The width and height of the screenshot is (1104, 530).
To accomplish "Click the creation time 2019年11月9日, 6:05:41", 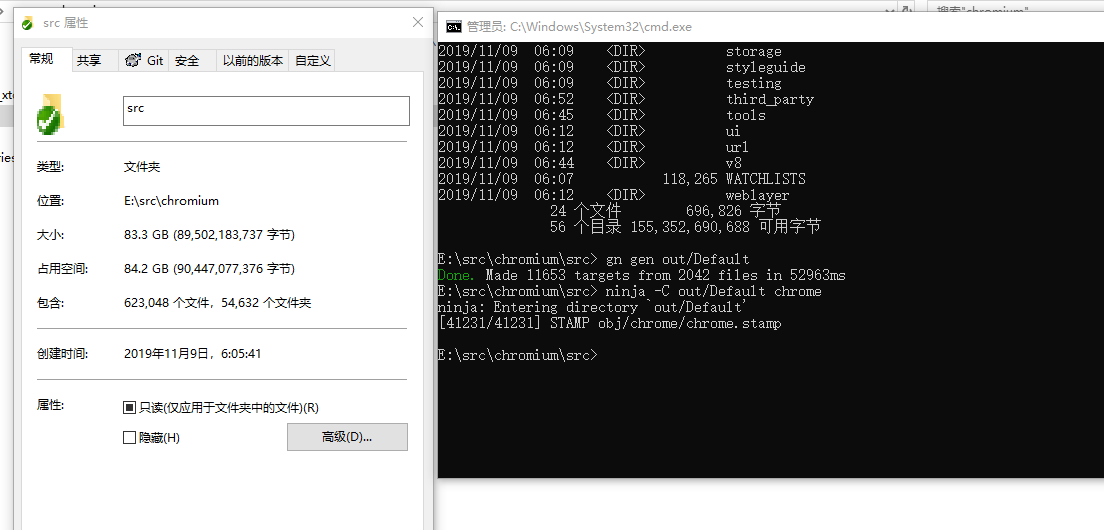I will pyautogui.click(x=192, y=354).
